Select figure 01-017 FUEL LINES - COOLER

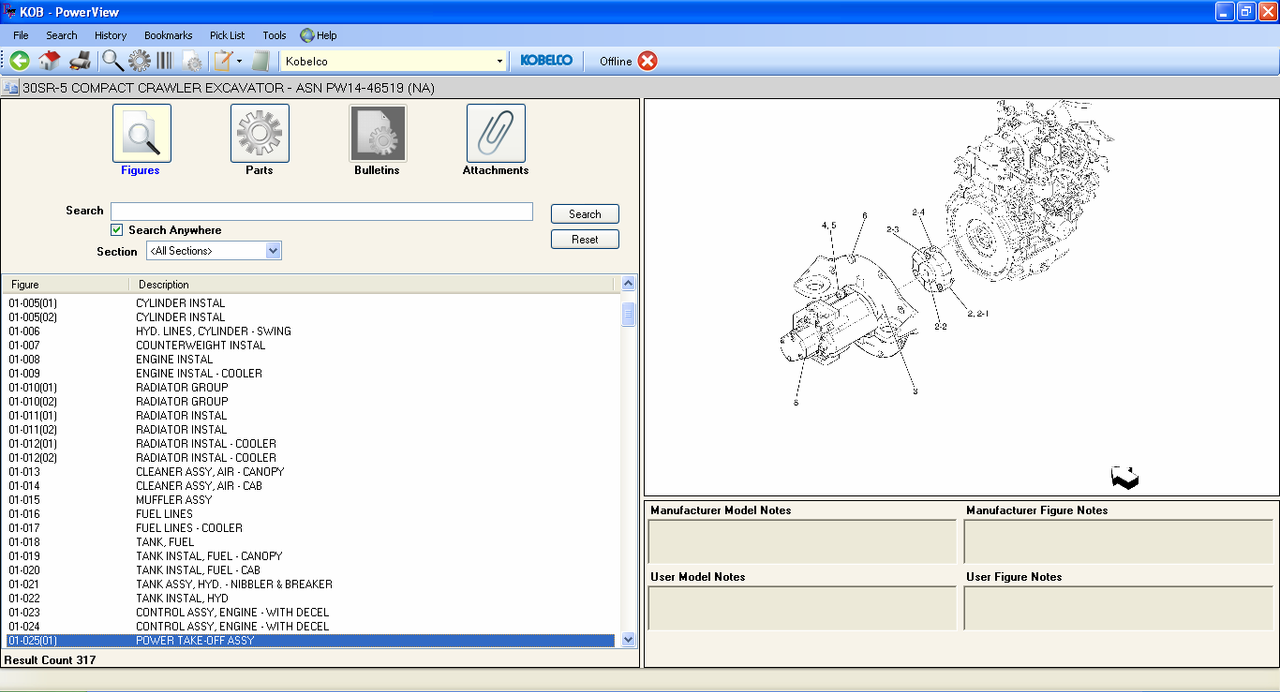311,528
